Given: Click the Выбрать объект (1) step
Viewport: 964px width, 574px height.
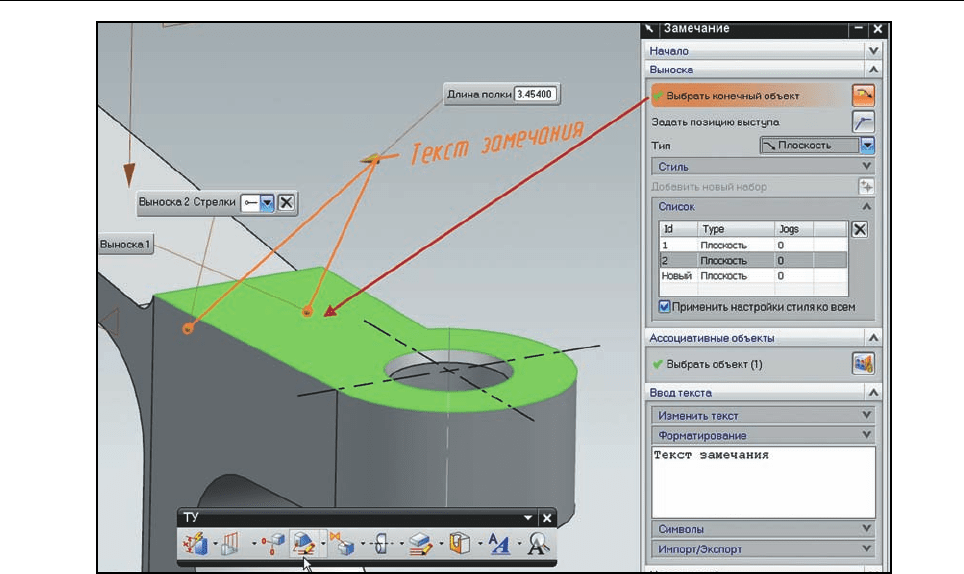Looking at the screenshot, I should click(x=714, y=364).
